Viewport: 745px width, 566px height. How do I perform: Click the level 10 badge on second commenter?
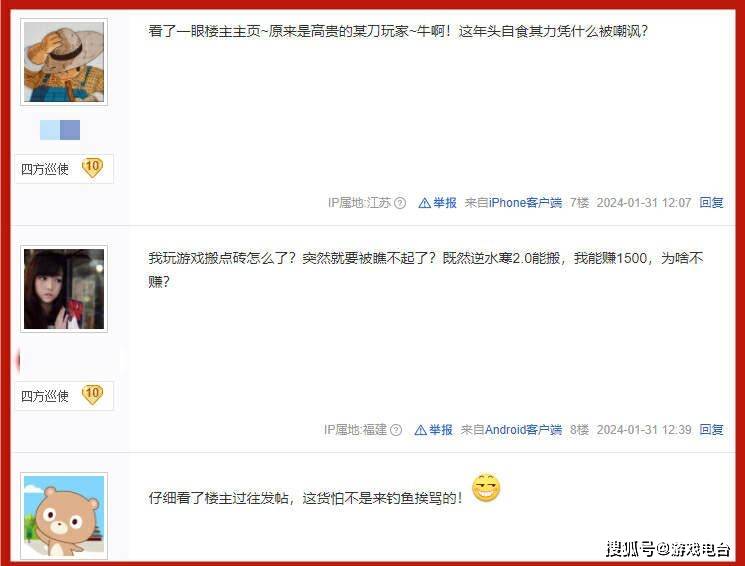coord(92,395)
